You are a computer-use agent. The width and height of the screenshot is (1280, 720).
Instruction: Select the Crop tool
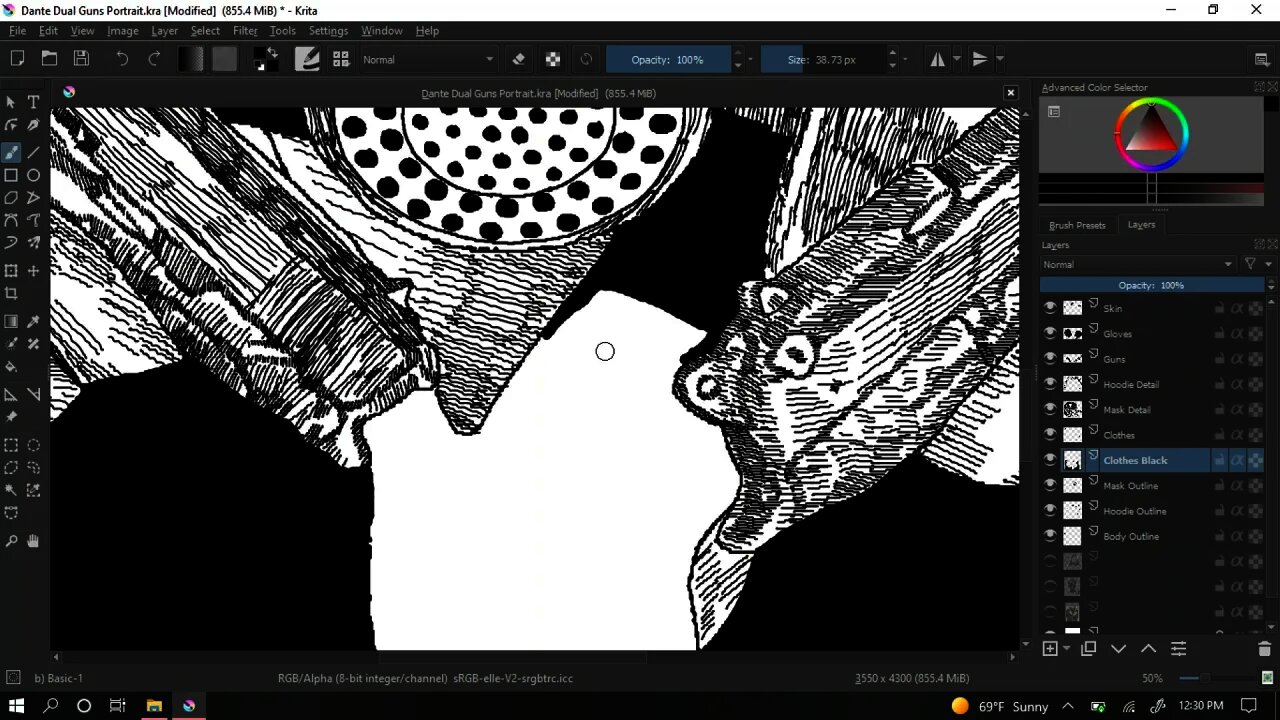[11, 293]
